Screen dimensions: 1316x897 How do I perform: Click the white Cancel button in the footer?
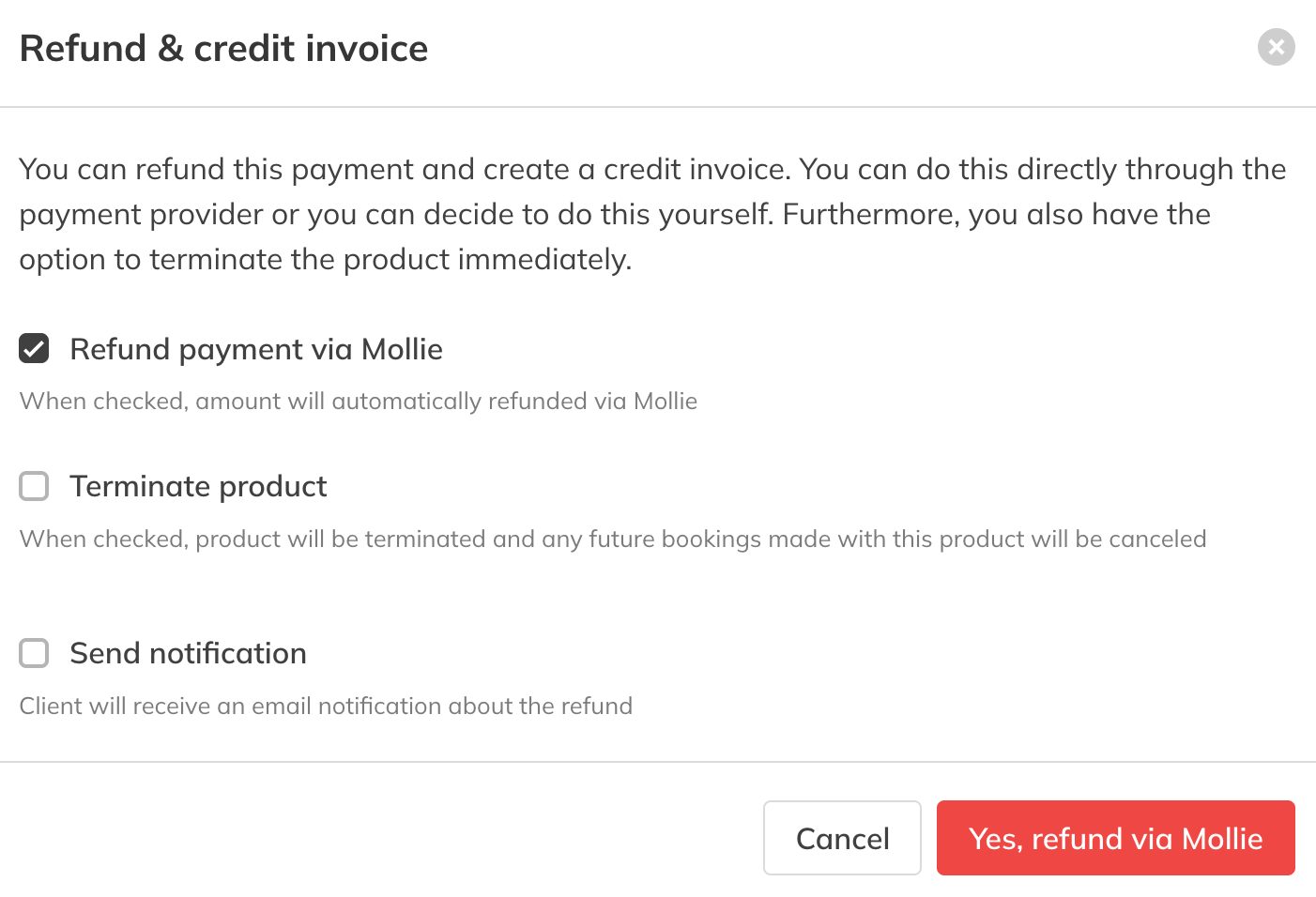tap(842, 838)
